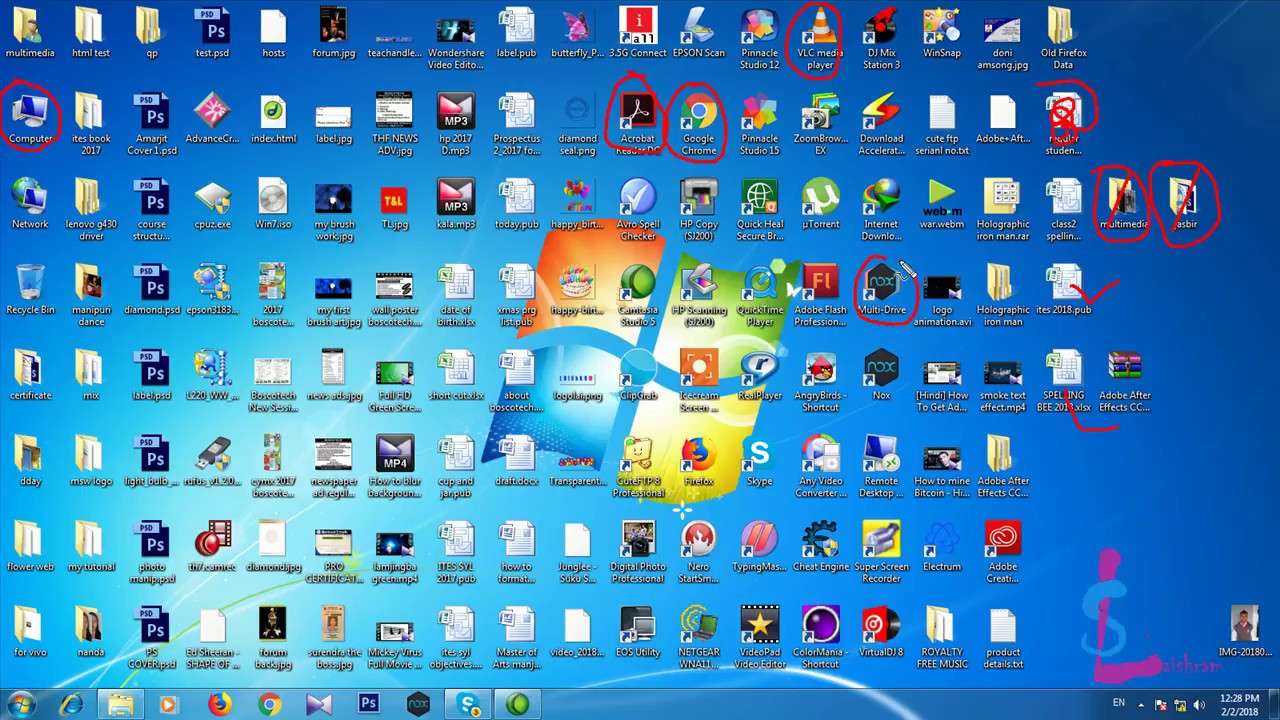The height and width of the screenshot is (720, 1280).
Task: Open Visual Studio from the taskbar
Action: click(319, 705)
